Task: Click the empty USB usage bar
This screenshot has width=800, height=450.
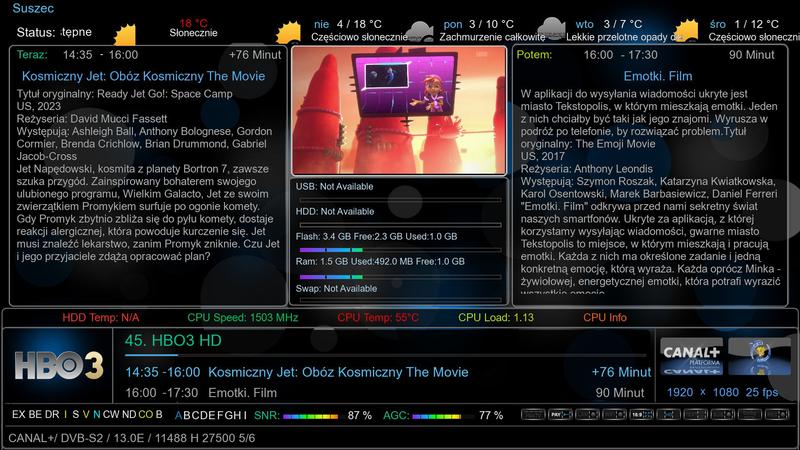Action: pyautogui.click(x=400, y=200)
